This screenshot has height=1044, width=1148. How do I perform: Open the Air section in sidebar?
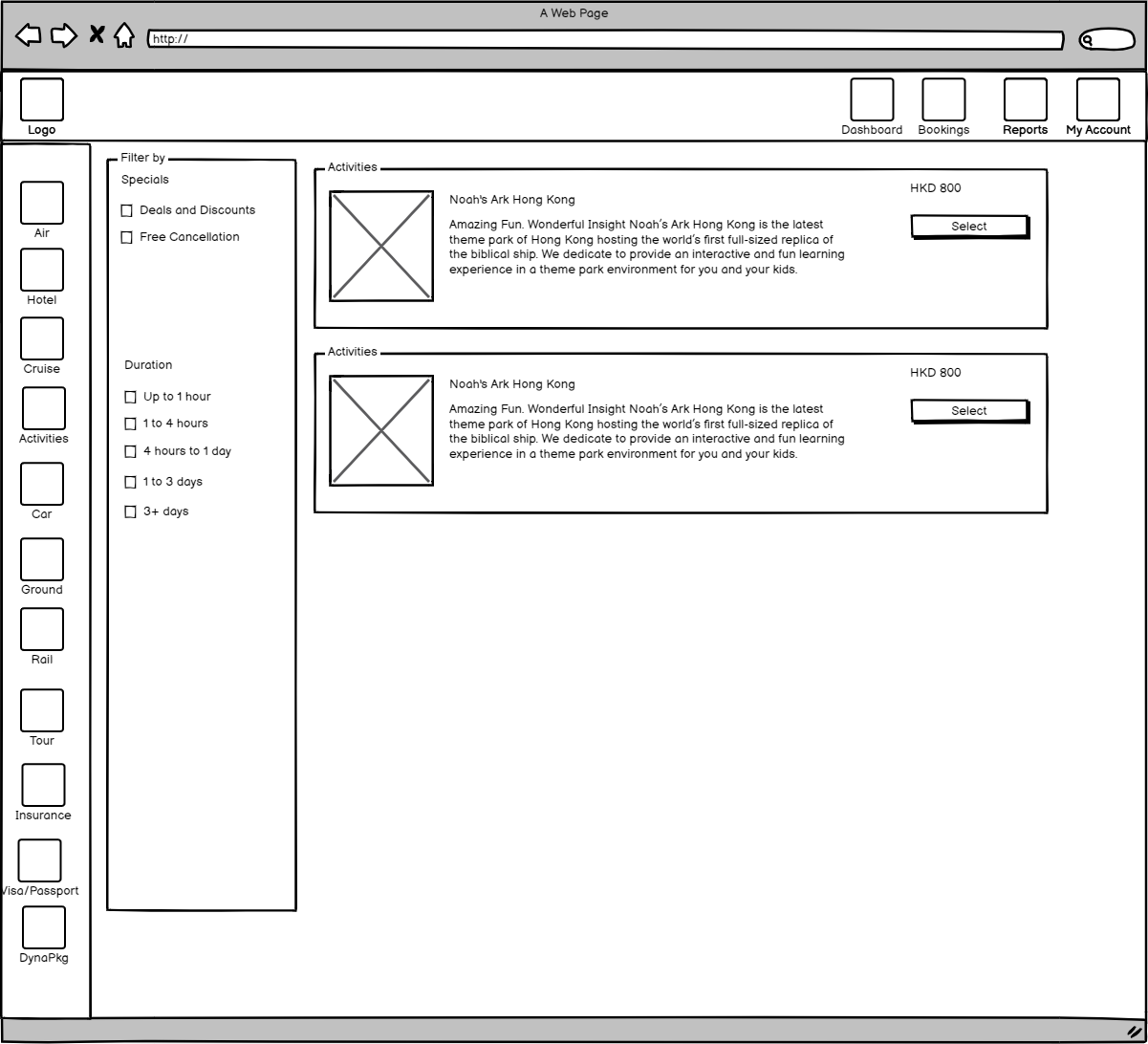pos(42,203)
